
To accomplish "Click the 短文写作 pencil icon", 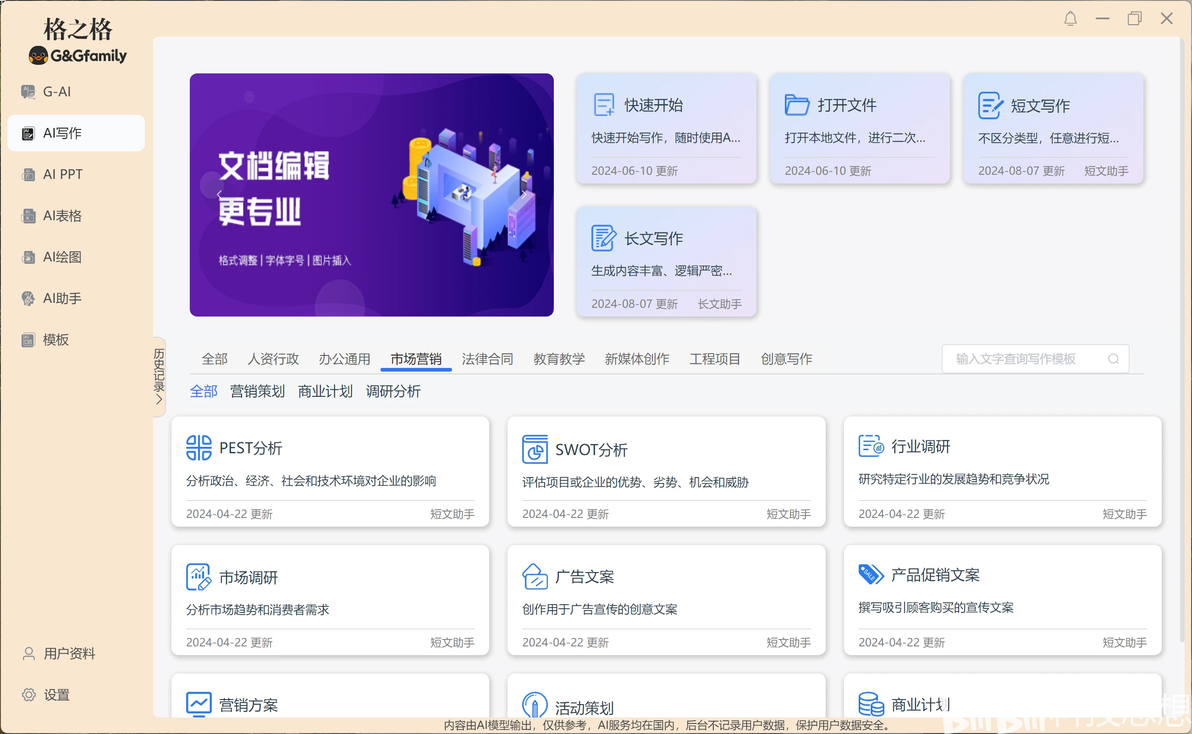I will 990,106.
